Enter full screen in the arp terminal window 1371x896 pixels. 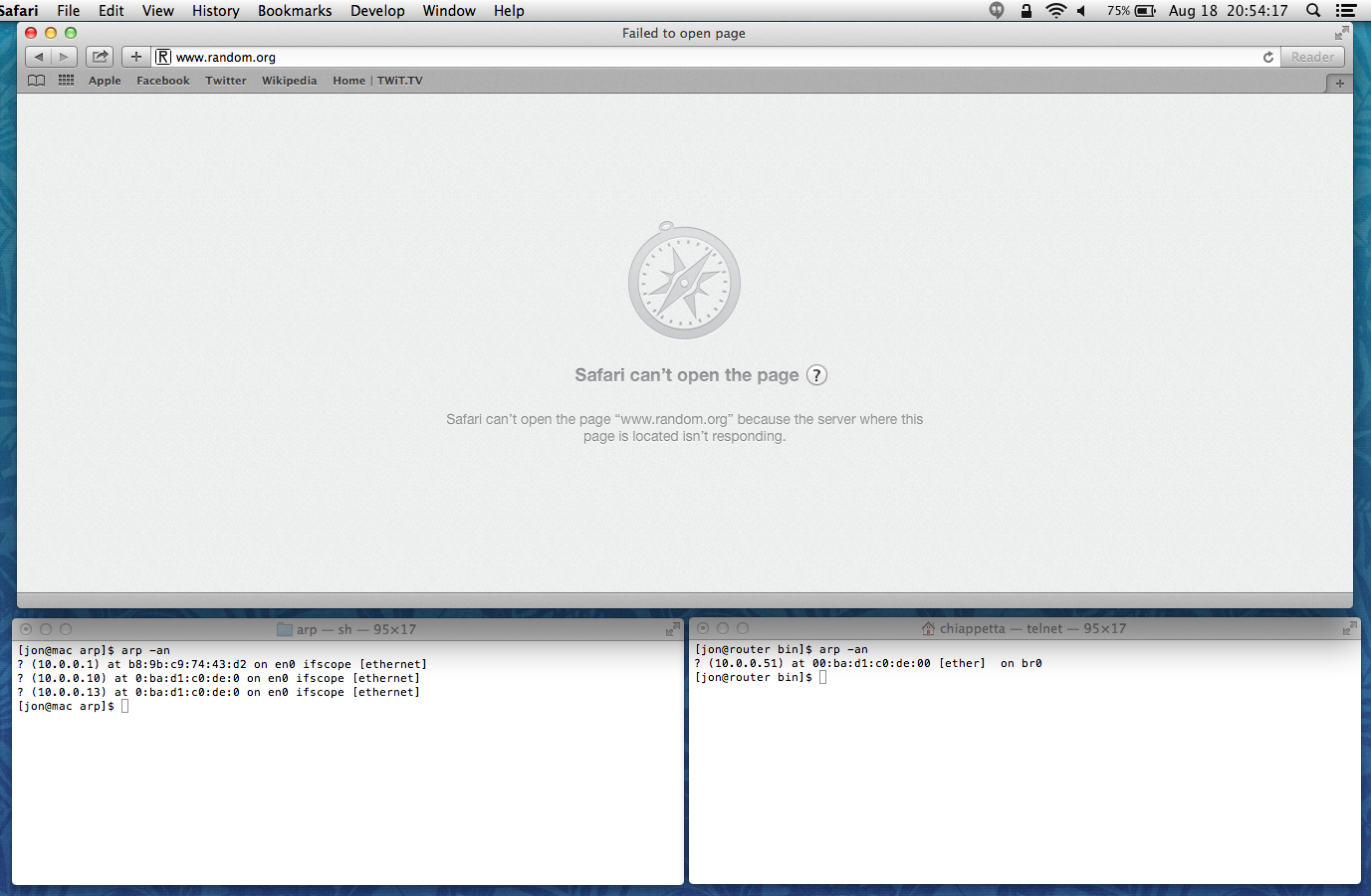(x=673, y=629)
